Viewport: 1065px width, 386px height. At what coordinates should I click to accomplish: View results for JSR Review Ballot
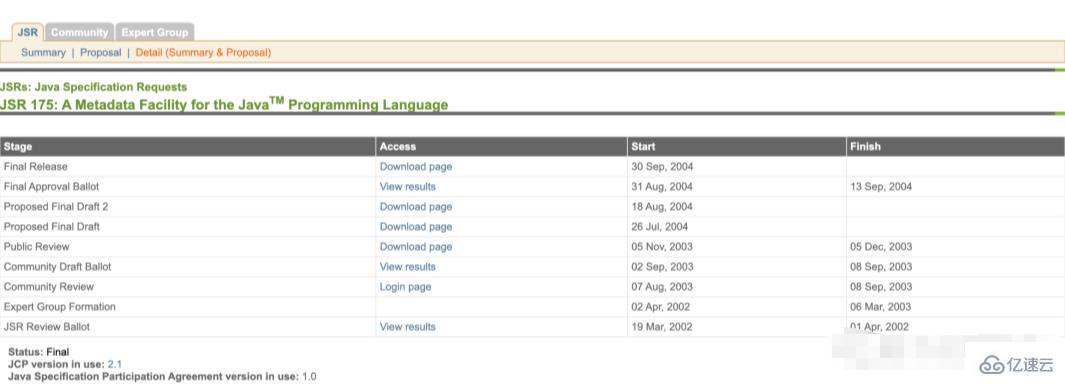[408, 327]
